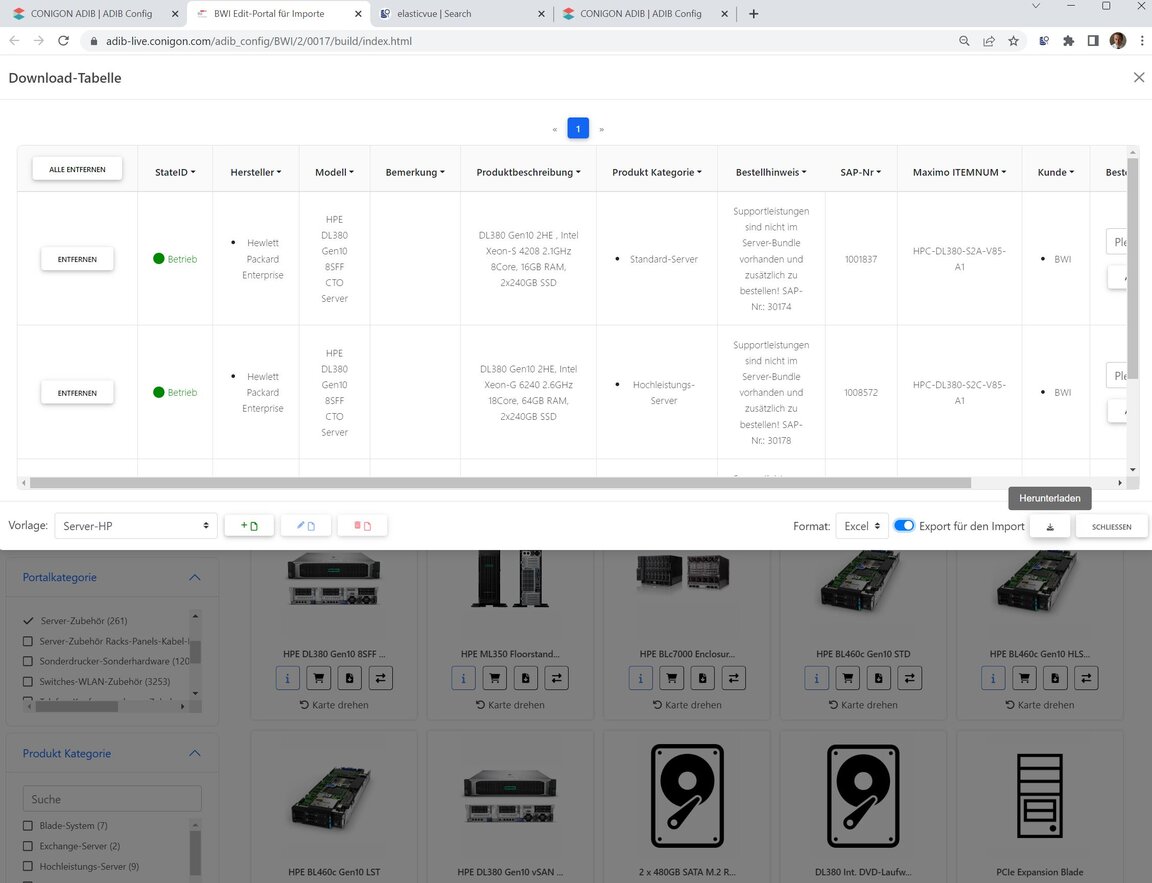This screenshot has width=1152, height=883.
Task: Add HPE BL460c Gen10 STD to cart
Action: coord(848,678)
